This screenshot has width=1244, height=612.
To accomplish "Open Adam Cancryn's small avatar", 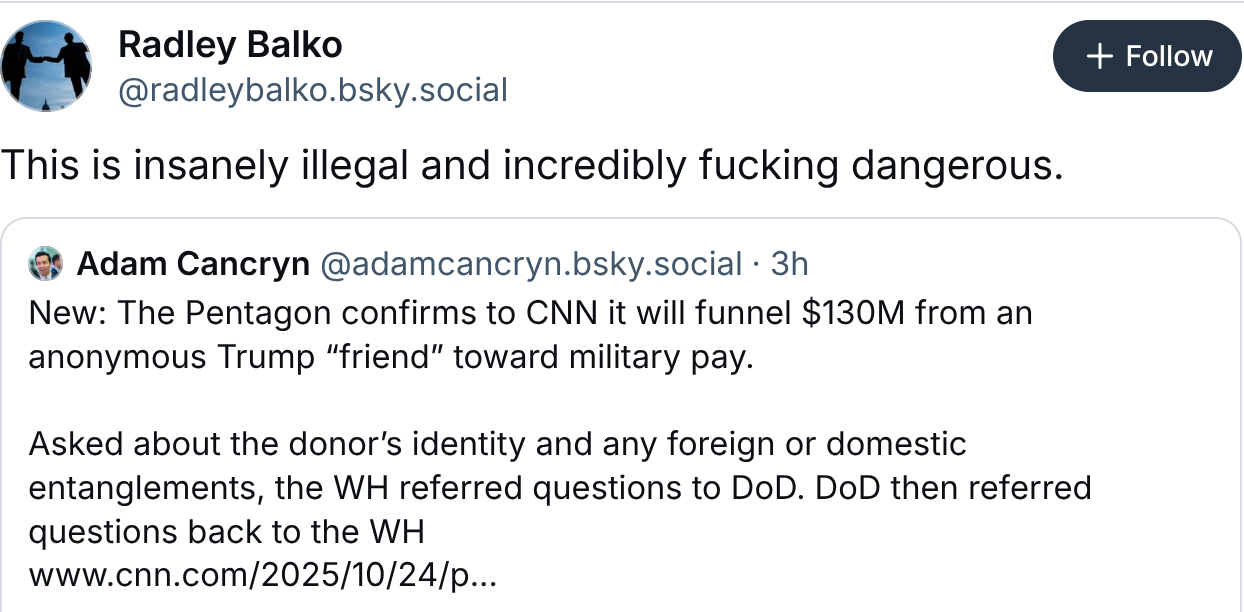I will pos(46,264).
